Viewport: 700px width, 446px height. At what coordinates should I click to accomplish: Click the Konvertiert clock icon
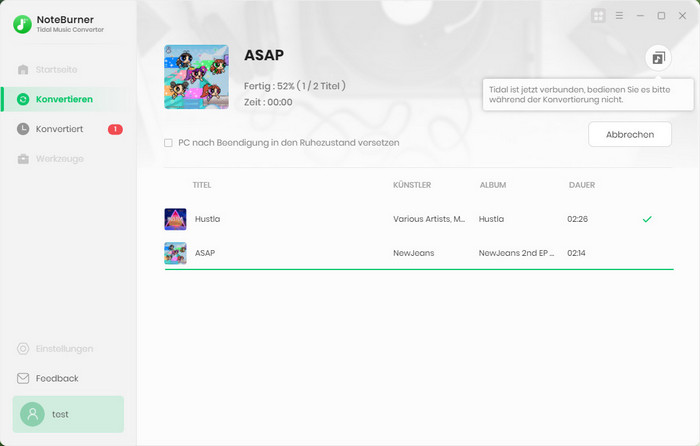pyautogui.click(x=23, y=129)
